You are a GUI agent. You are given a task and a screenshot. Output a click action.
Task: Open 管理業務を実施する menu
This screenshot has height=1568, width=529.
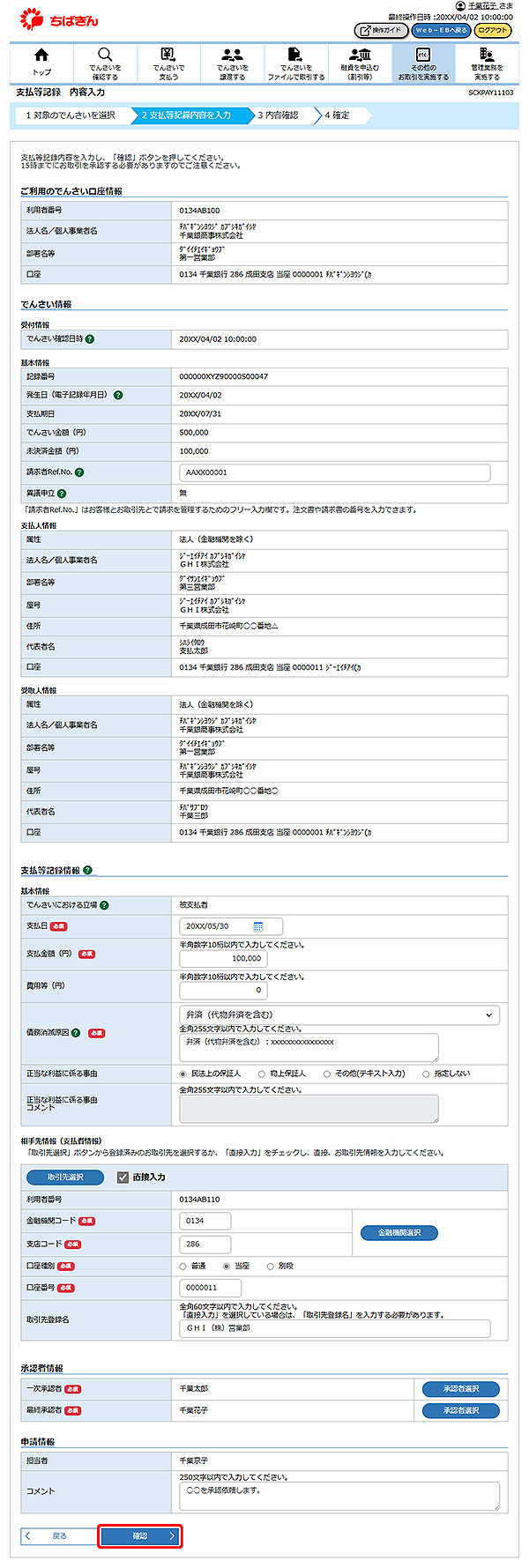click(x=487, y=63)
